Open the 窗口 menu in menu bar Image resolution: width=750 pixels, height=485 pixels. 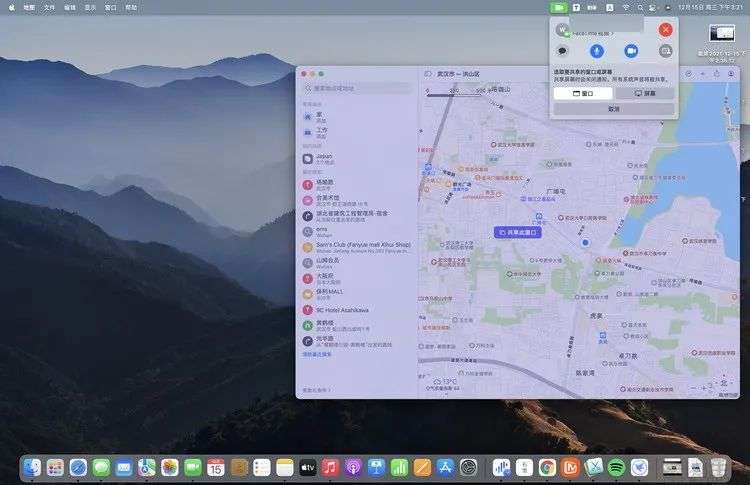pyautogui.click(x=111, y=7)
